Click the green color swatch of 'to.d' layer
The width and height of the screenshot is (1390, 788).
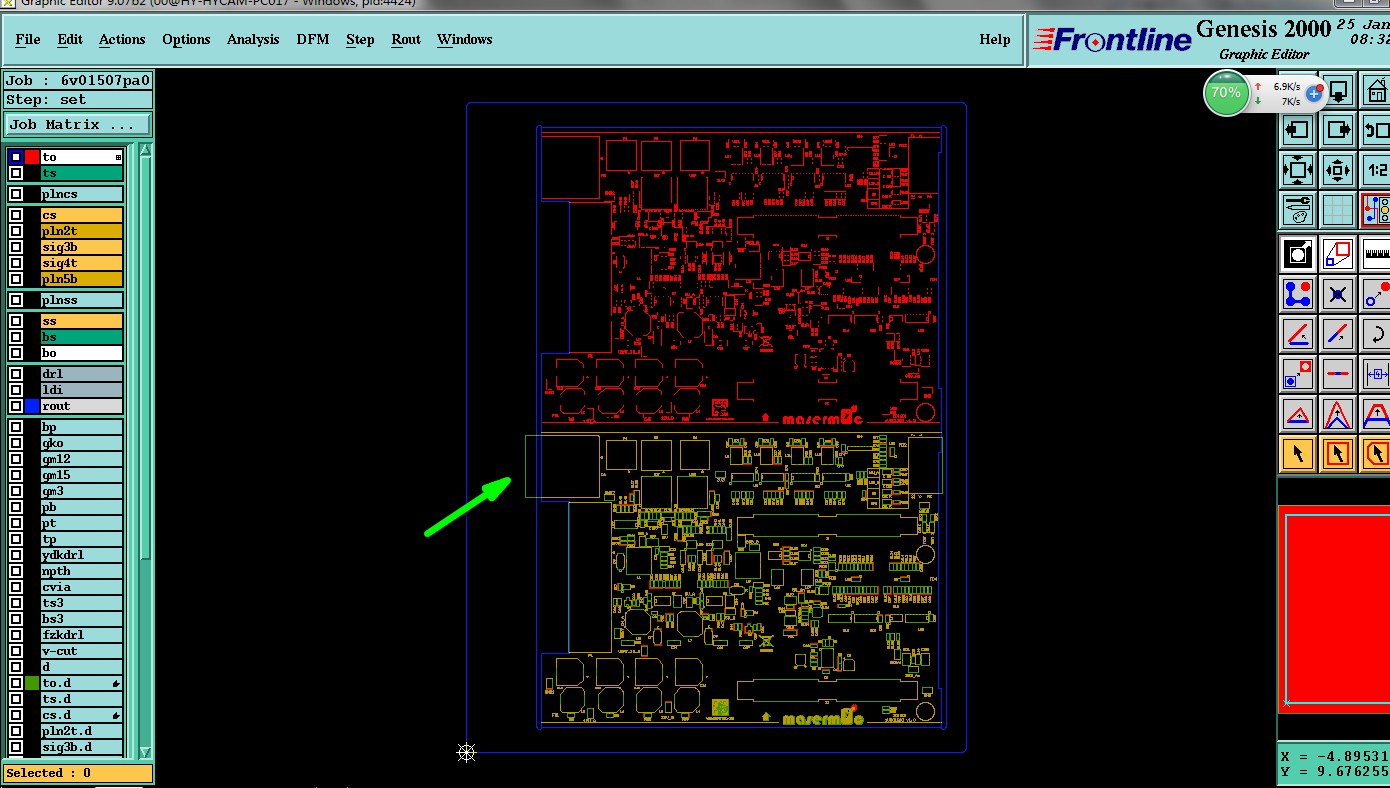click(32, 683)
